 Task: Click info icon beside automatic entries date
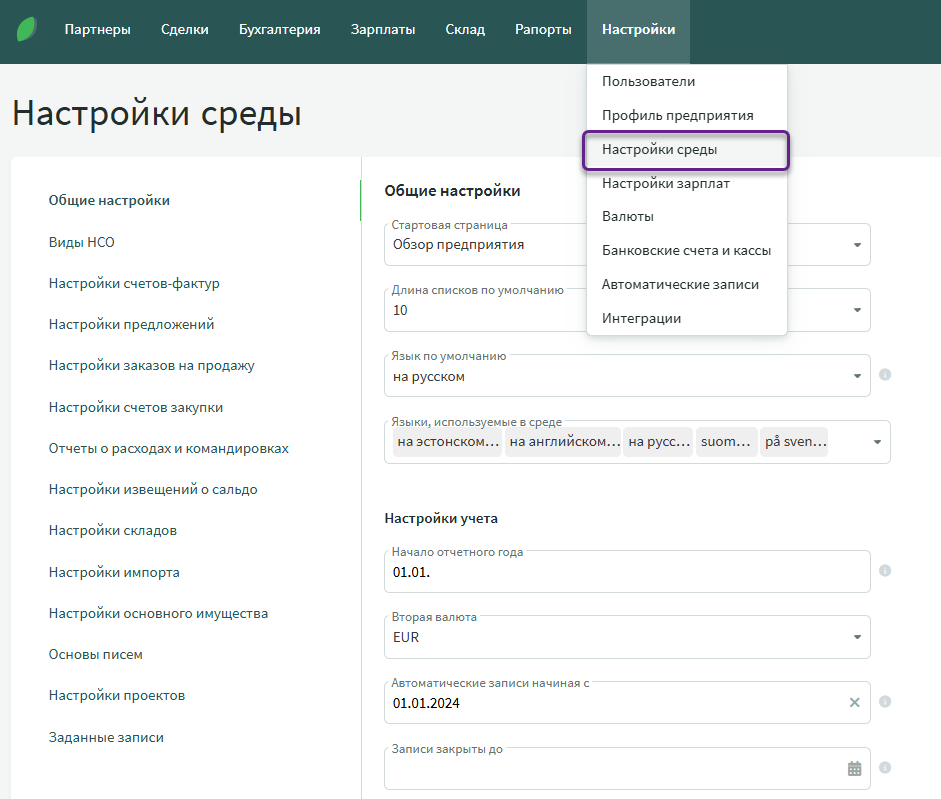coord(885,702)
